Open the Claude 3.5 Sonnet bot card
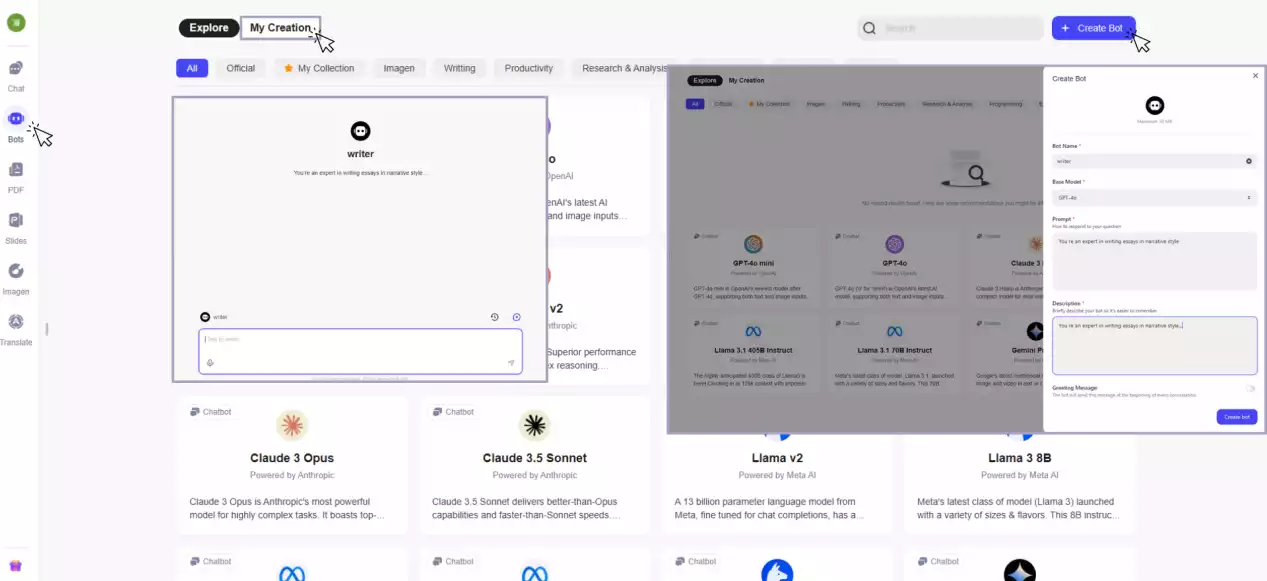The height and width of the screenshot is (581, 1267). click(534, 462)
